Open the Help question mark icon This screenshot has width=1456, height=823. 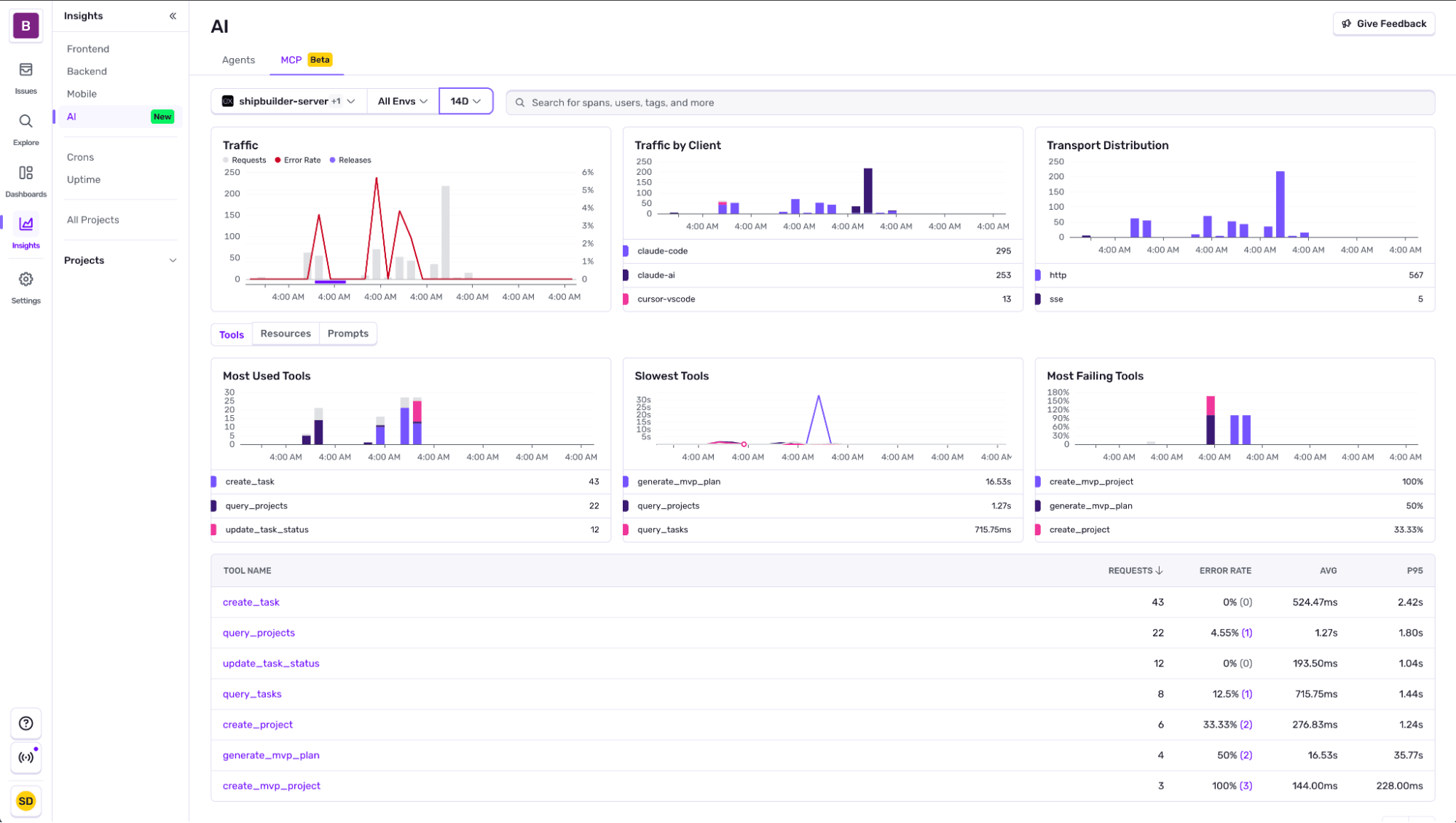pyautogui.click(x=25, y=723)
